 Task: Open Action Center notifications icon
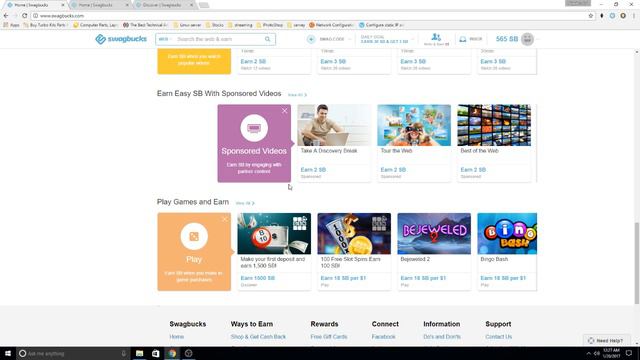[629, 353]
